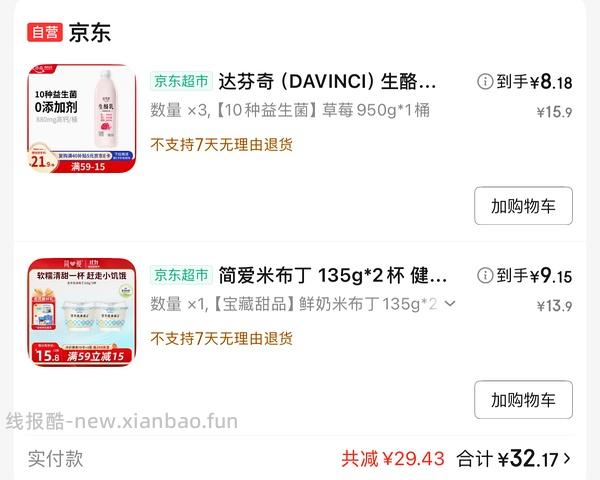Viewport: 600px width, 480px height.
Task: Tap the 自营 badge next to 京东
Action: point(45,32)
